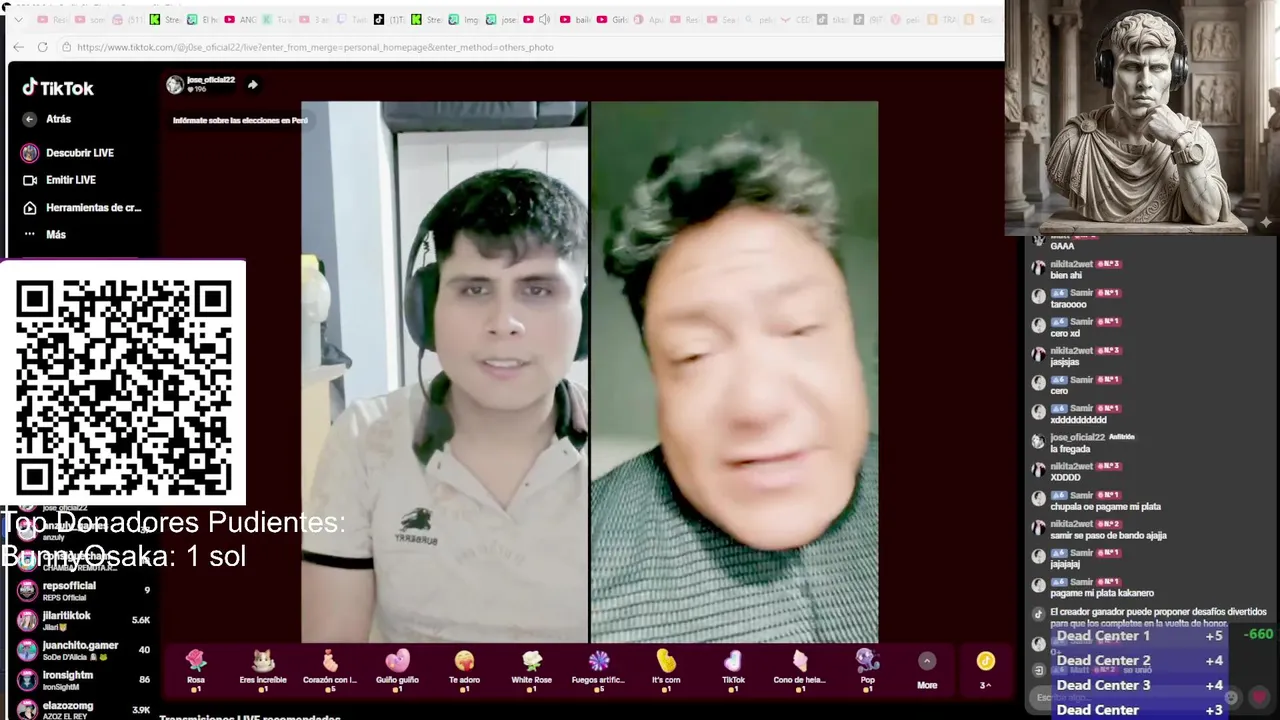Open the jilaritiktok live channel

click(x=85, y=620)
